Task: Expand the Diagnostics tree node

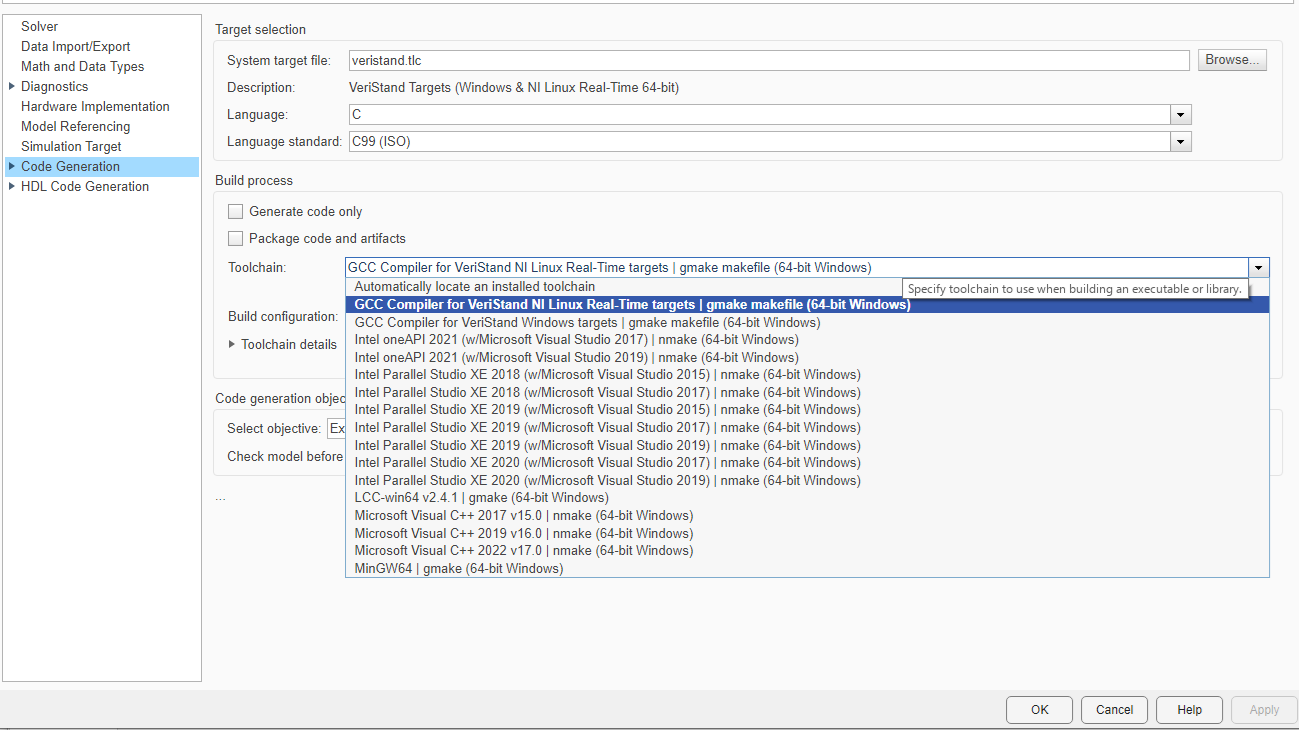Action: (11, 86)
